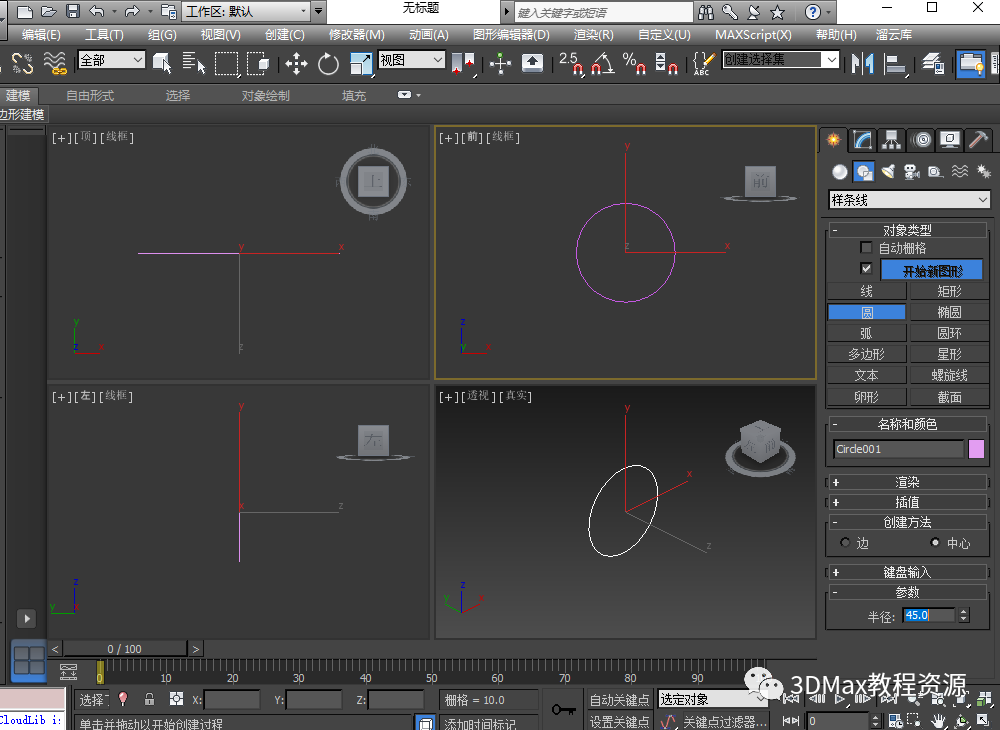The height and width of the screenshot is (730, 1000).
Task: Select the Move transform tool
Action: tap(296, 64)
